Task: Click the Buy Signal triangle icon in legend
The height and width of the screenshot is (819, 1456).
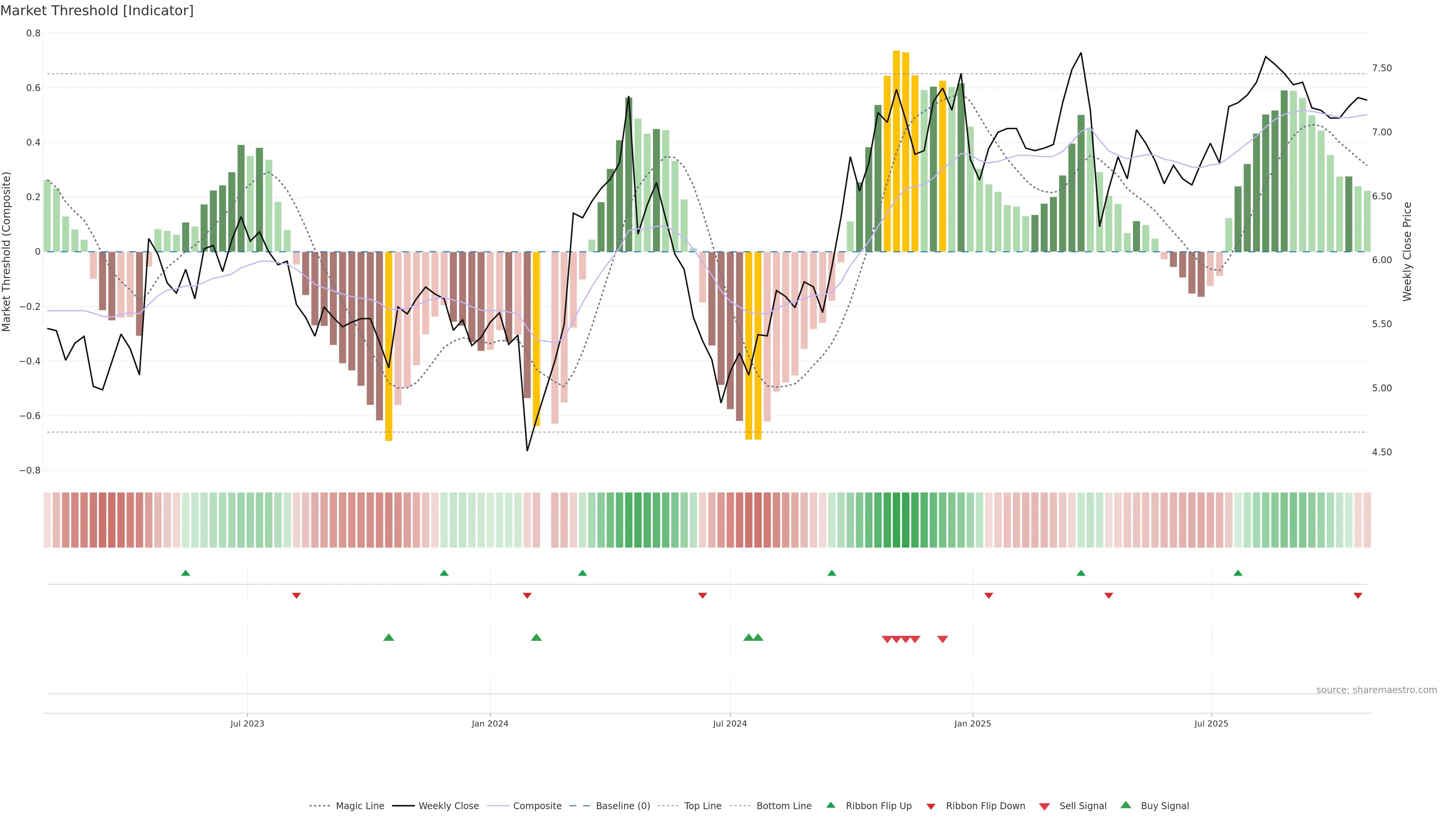Action: point(1126,805)
